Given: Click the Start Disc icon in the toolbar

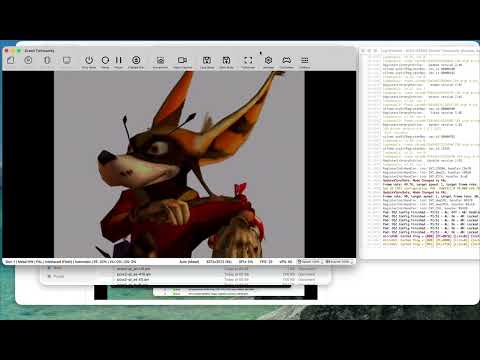Looking at the screenshot, I should 28,60.
